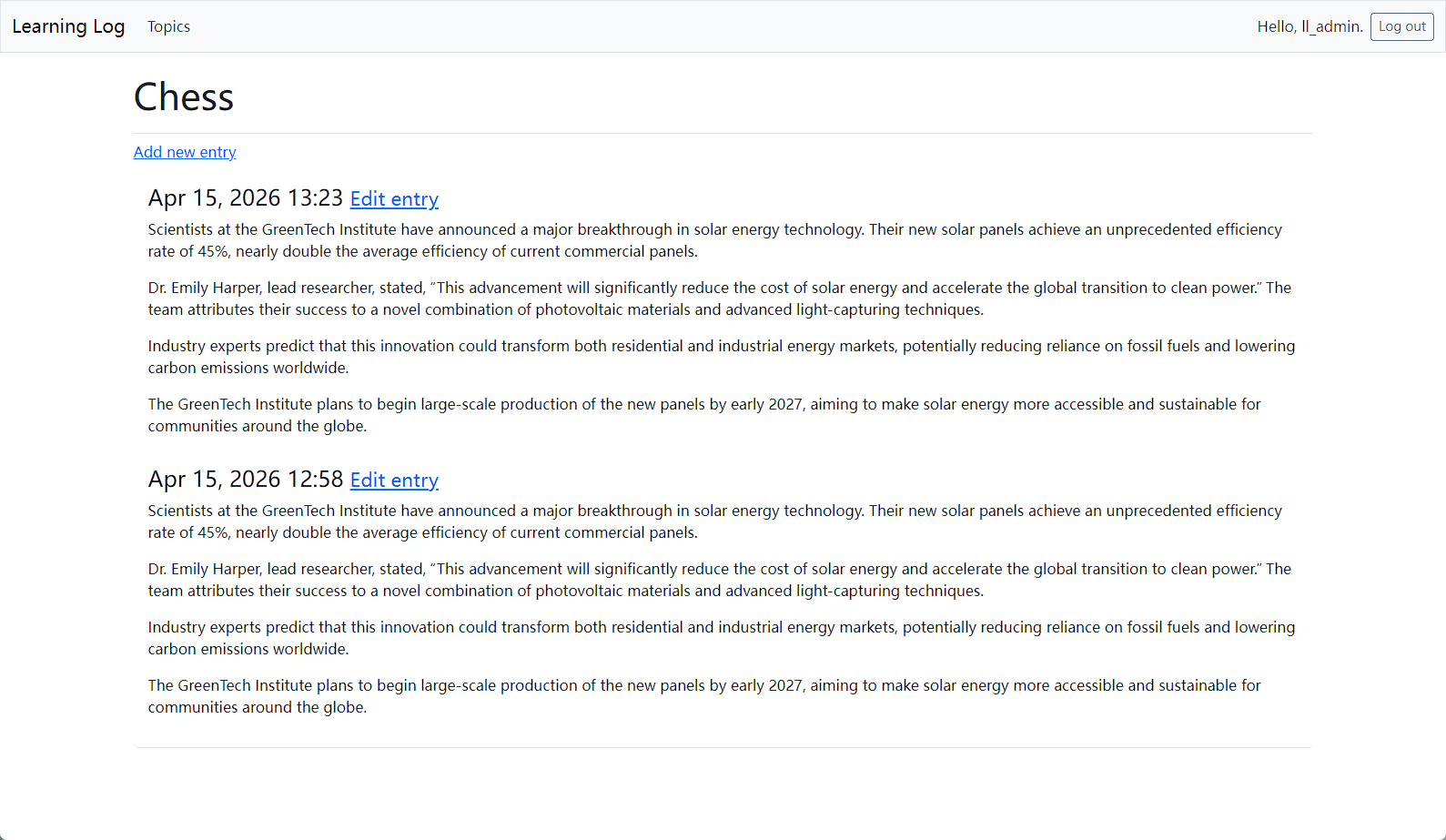1446x840 pixels.
Task: Open the Learning Log home link
Action: [x=68, y=26]
